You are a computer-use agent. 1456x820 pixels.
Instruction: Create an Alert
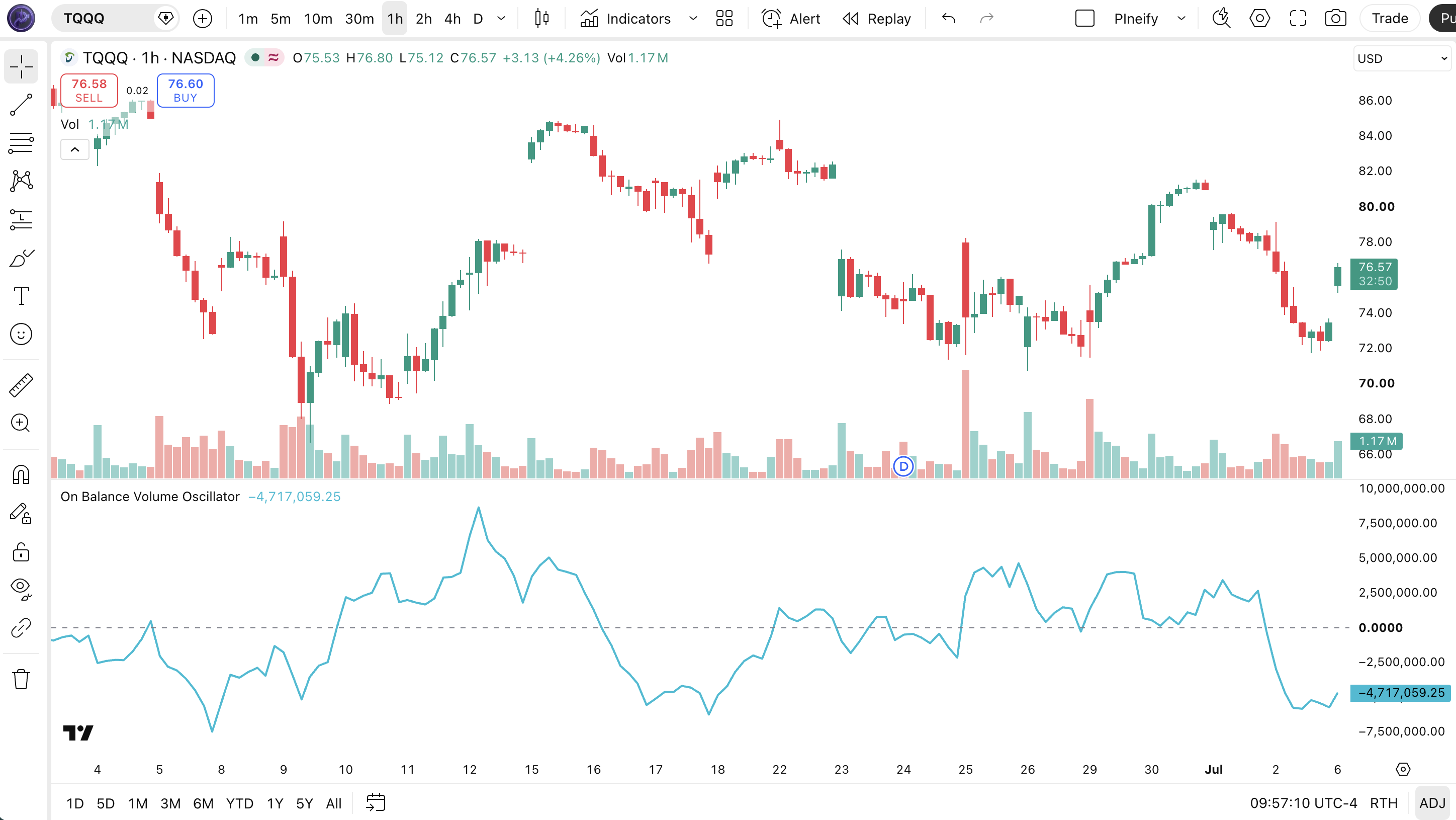(x=791, y=19)
